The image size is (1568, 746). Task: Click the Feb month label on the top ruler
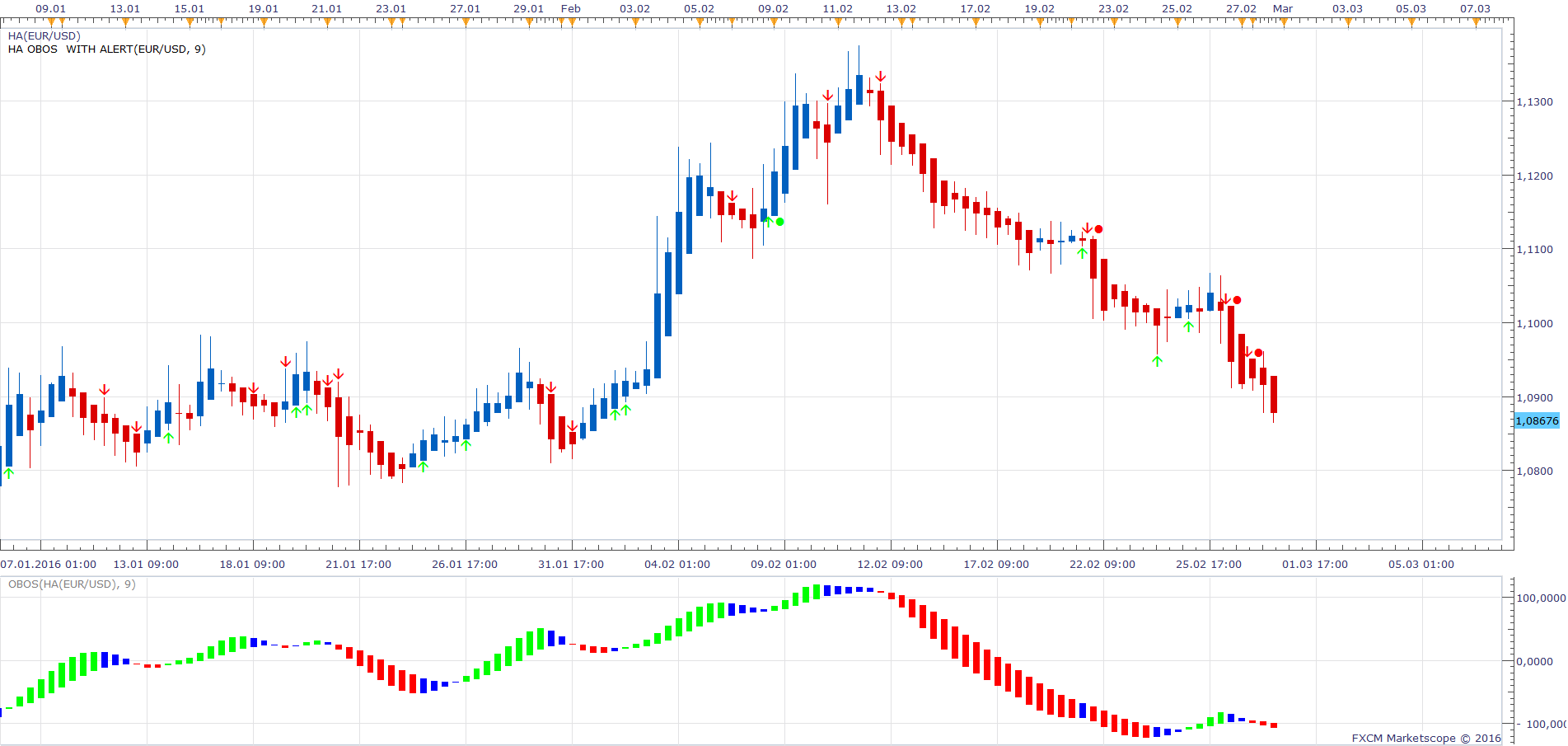[571, 8]
